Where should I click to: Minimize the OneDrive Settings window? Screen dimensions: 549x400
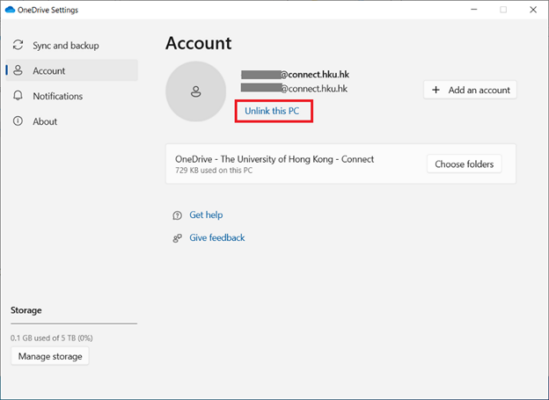474,10
